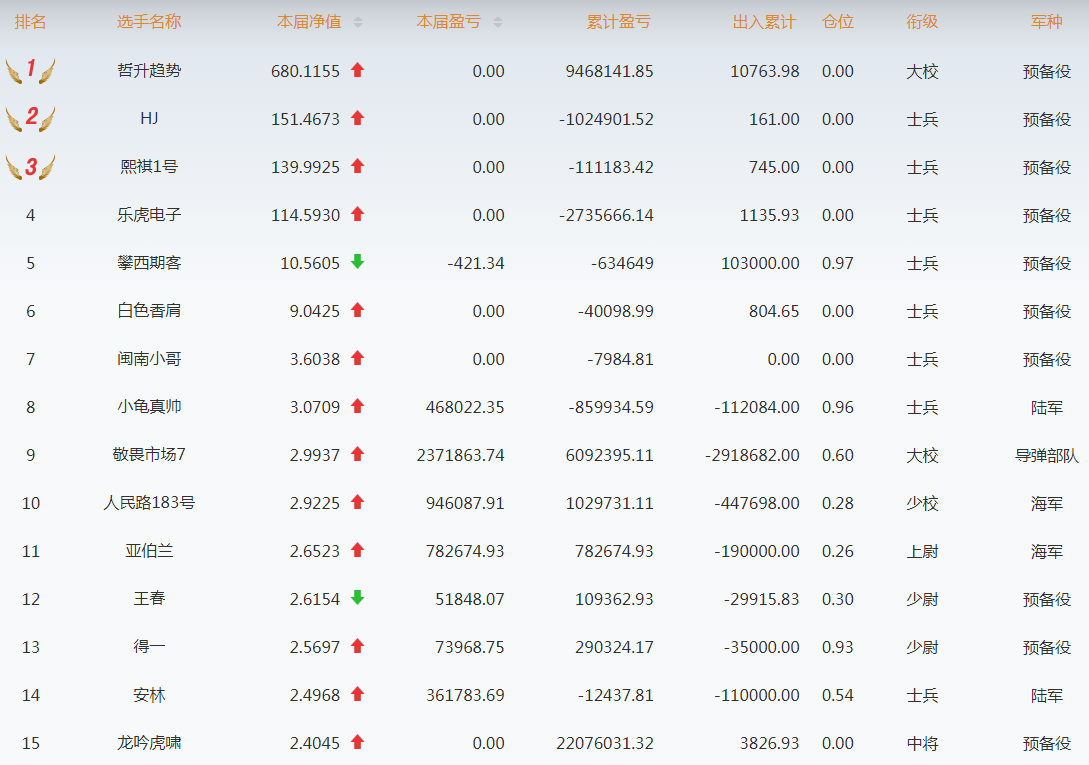1089x765 pixels.
Task: Click the red up arrow for 熙祺1号
Action: [358, 166]
